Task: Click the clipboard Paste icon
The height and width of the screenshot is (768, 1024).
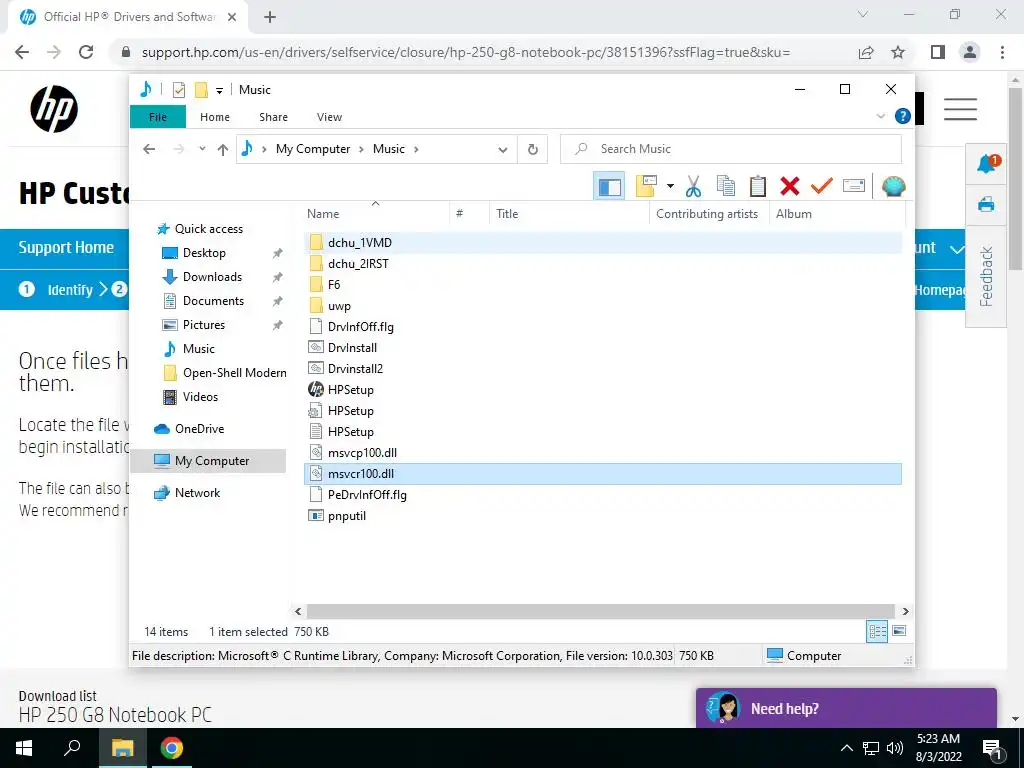Action: 758,187
